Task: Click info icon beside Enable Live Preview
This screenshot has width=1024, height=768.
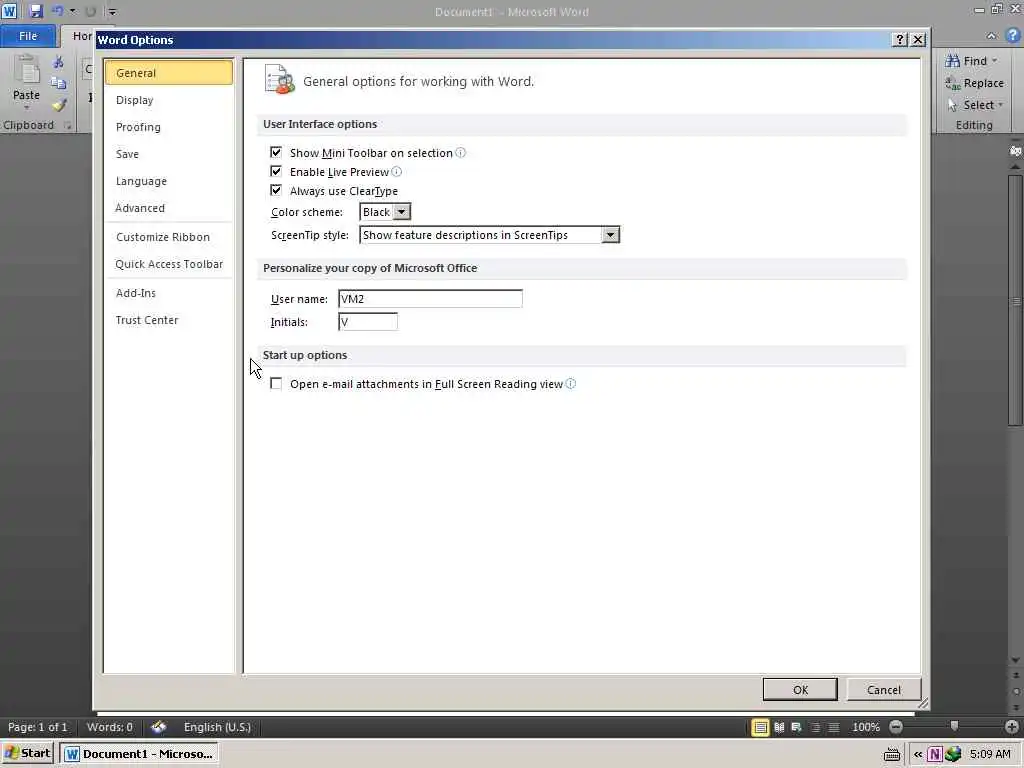Action: coord(396,172)
